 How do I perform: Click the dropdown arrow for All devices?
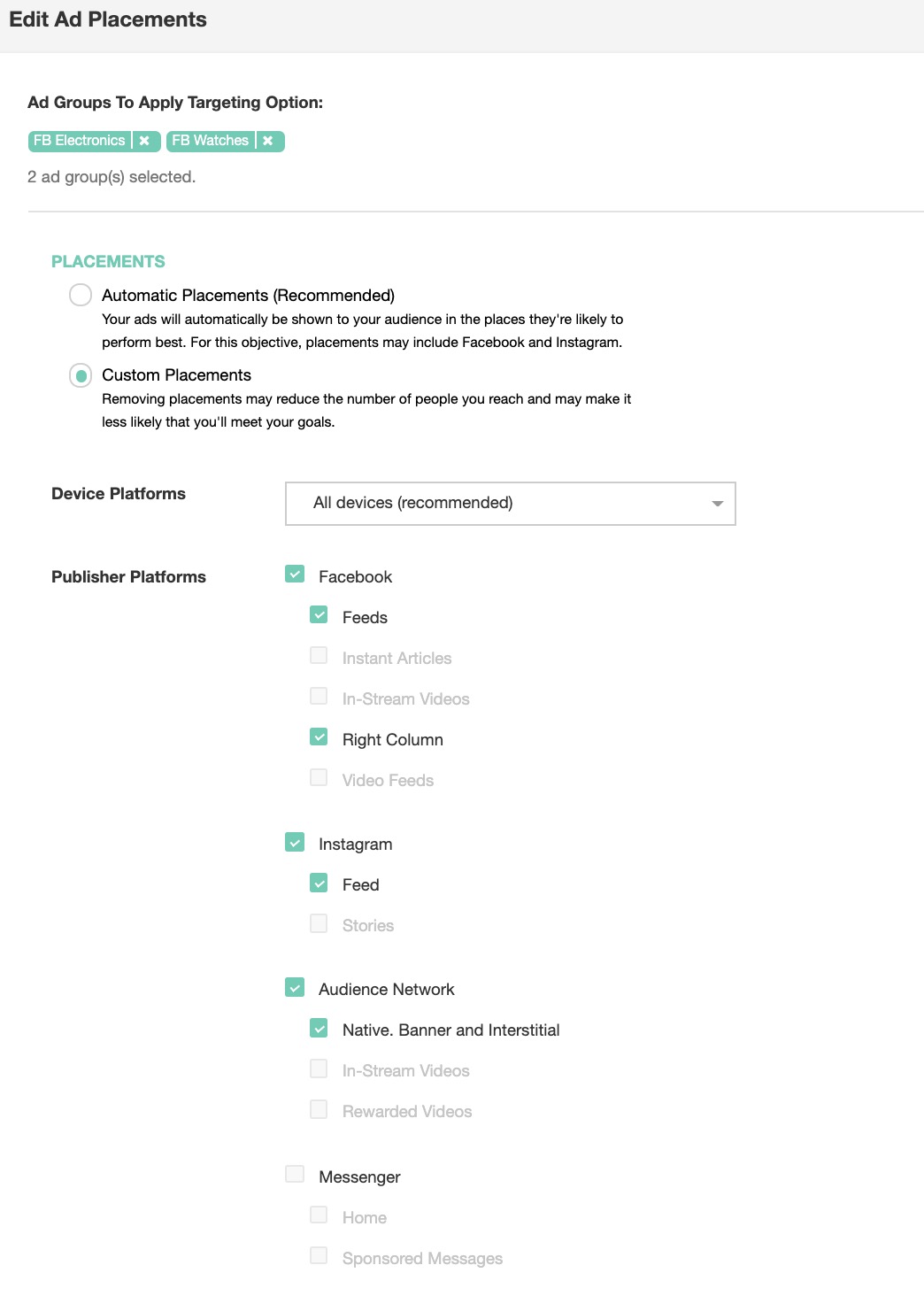(x=717, y=504)
